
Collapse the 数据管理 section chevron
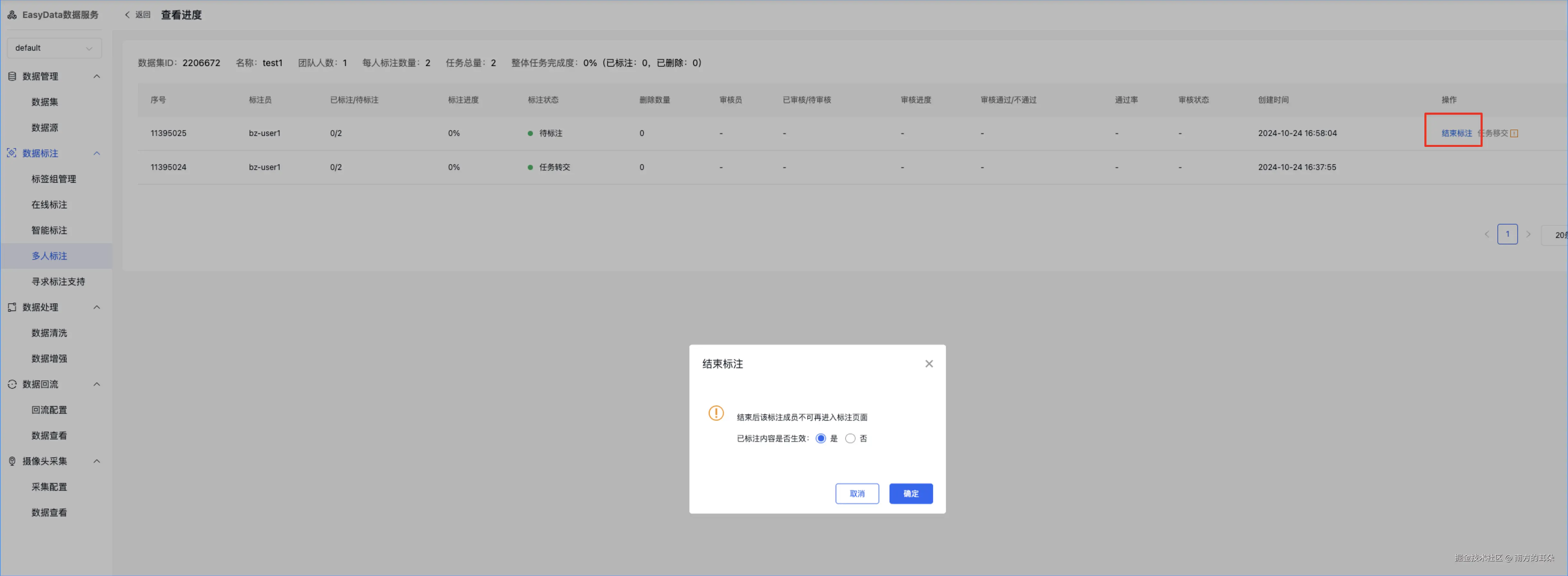click(96, 76)
